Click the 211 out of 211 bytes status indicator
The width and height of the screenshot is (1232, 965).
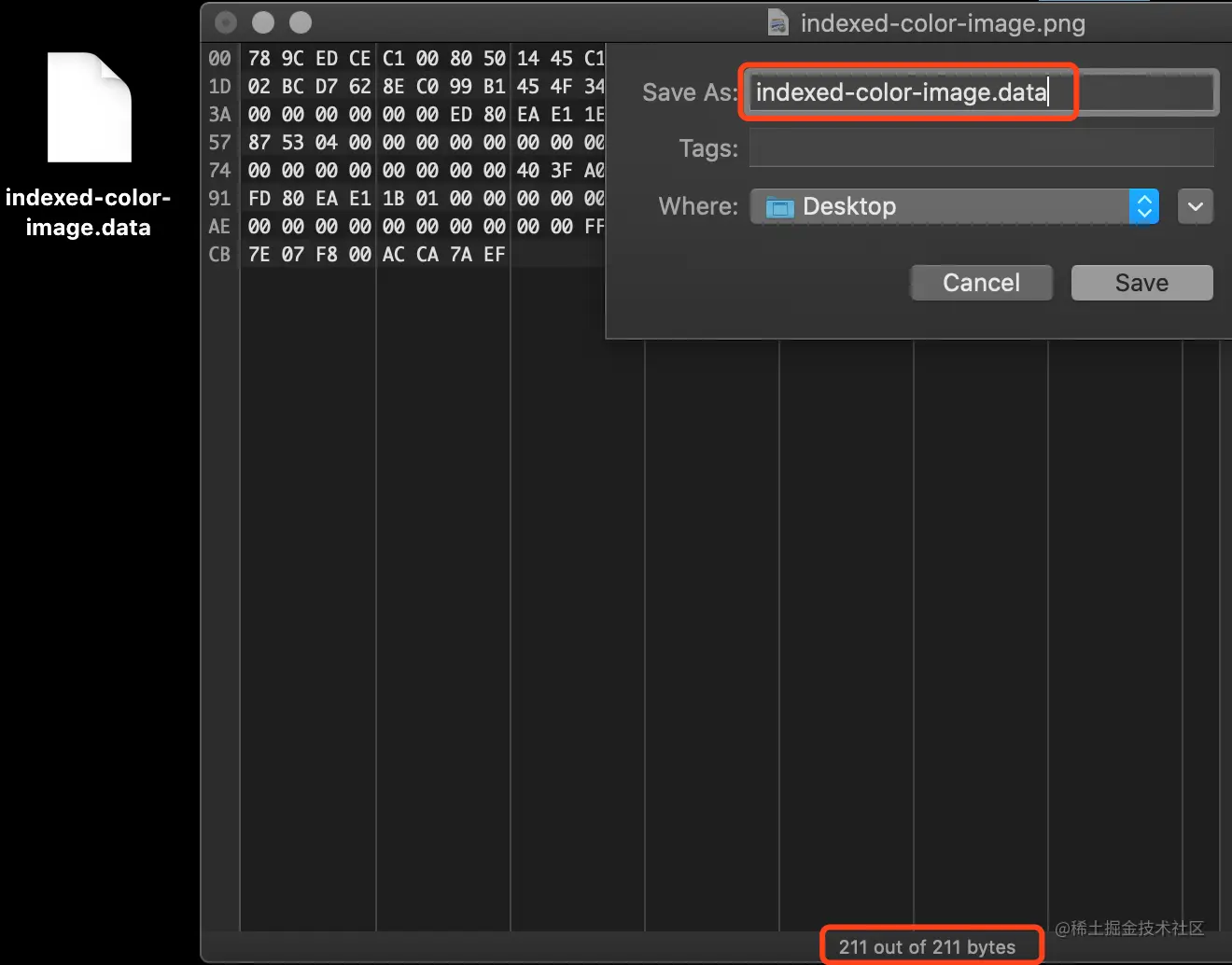pyautogui.click(x=930, y=945)
